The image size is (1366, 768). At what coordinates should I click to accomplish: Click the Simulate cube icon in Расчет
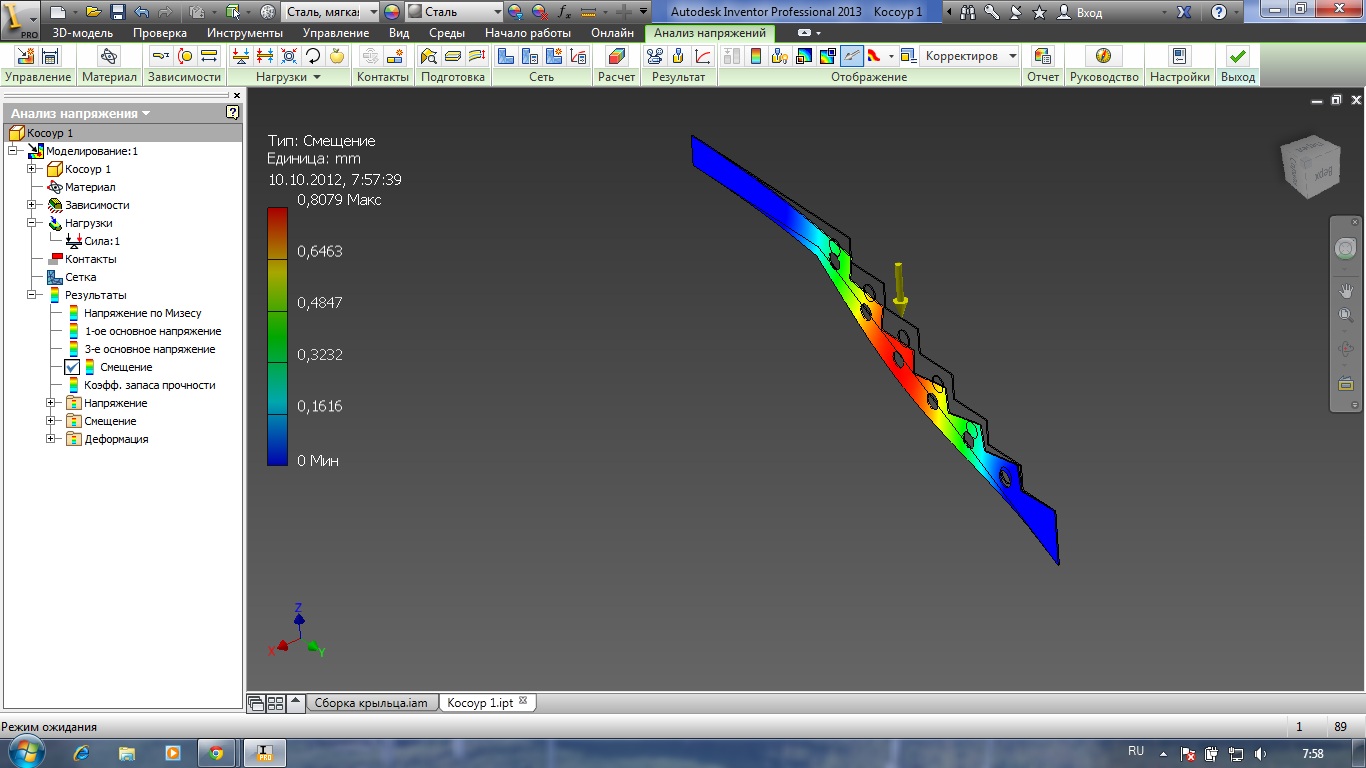coord(617,56)
